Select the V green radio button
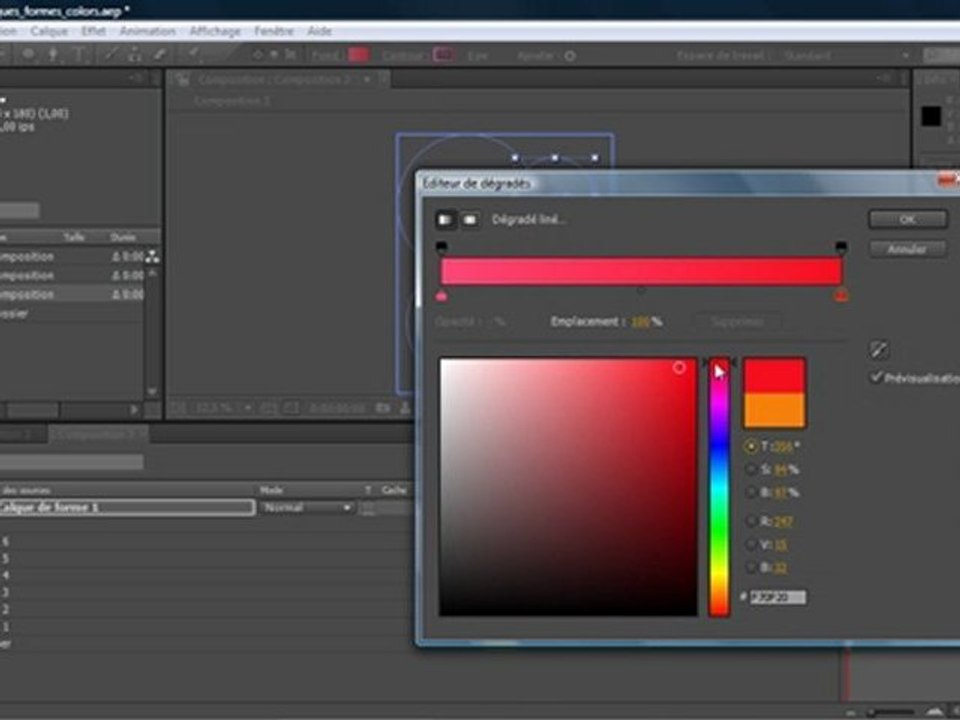 point(751,544)
